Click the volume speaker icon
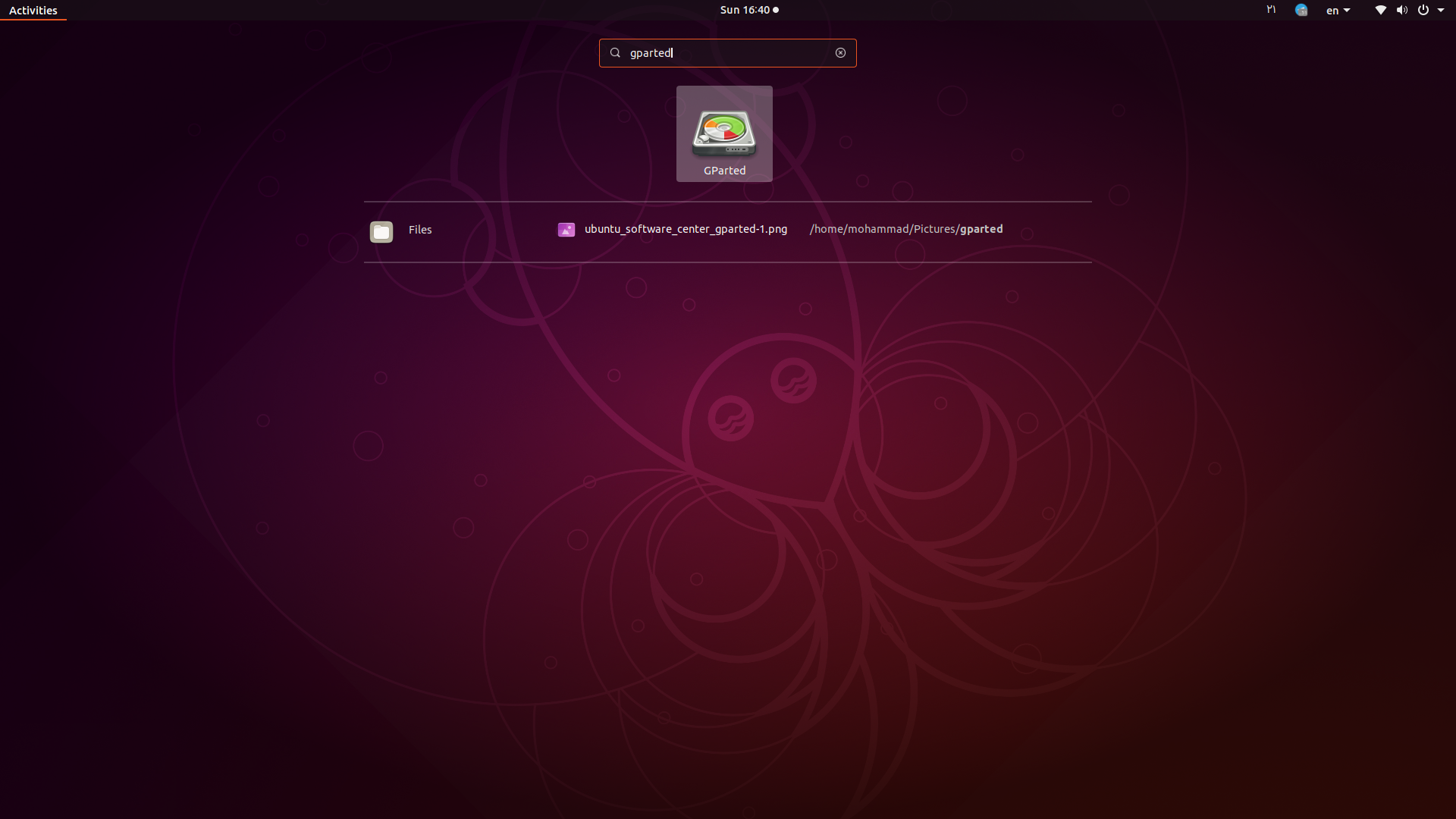Viewport: 1456px width, 819px height. 1401,10
